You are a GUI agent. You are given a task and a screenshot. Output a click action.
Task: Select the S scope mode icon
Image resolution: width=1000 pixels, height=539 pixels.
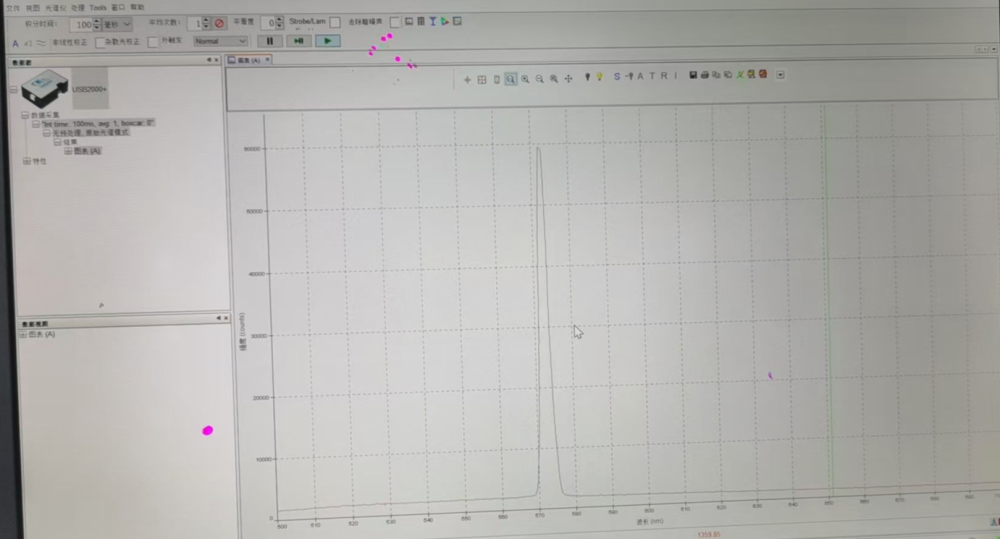tap(617, 77)
